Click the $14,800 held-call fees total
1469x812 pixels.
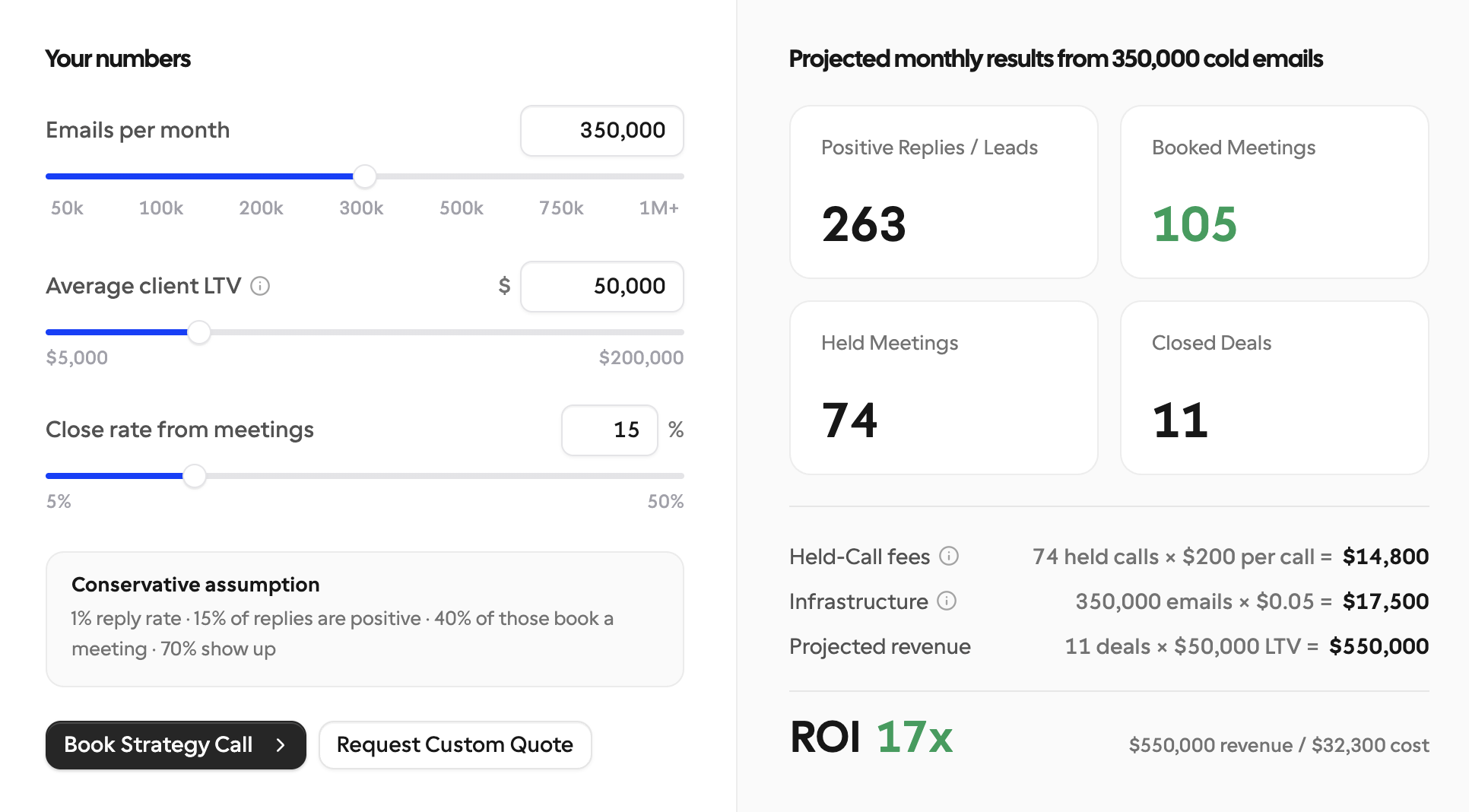pos(1385,557)
